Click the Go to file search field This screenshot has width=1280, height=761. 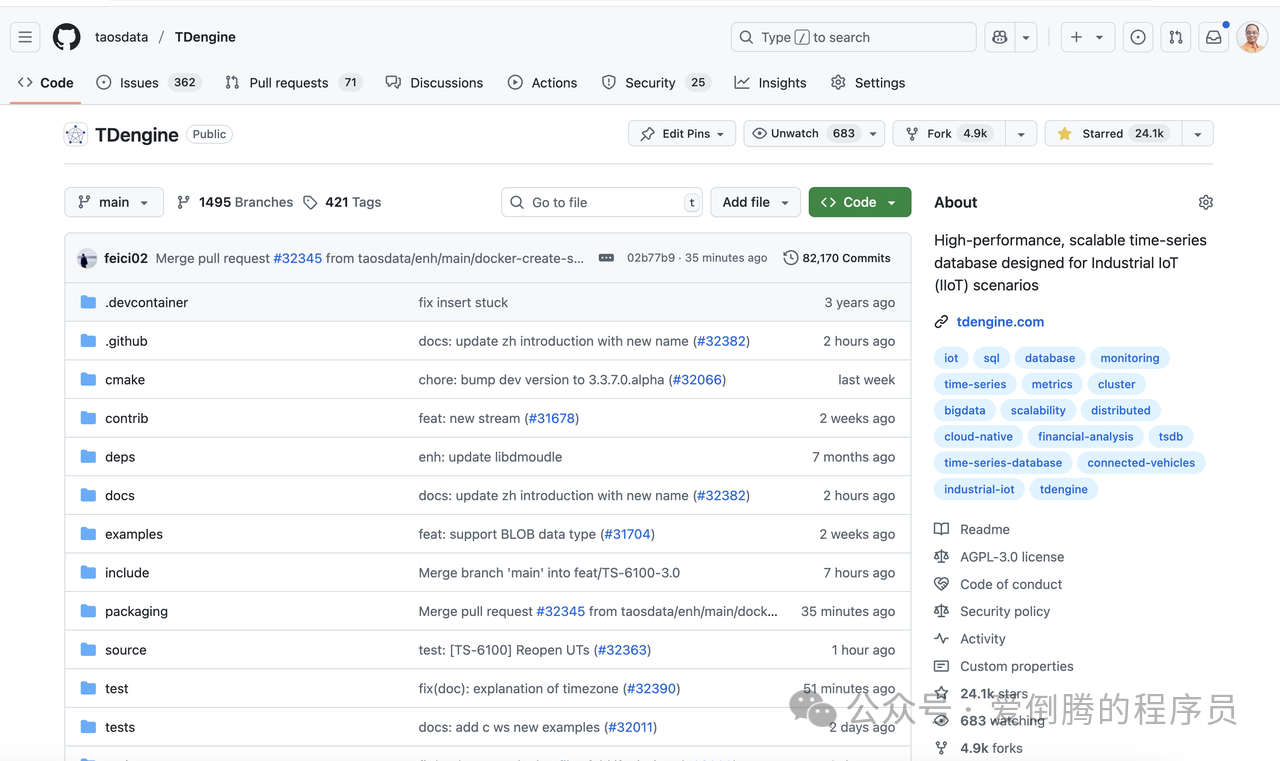pos(600,202)
